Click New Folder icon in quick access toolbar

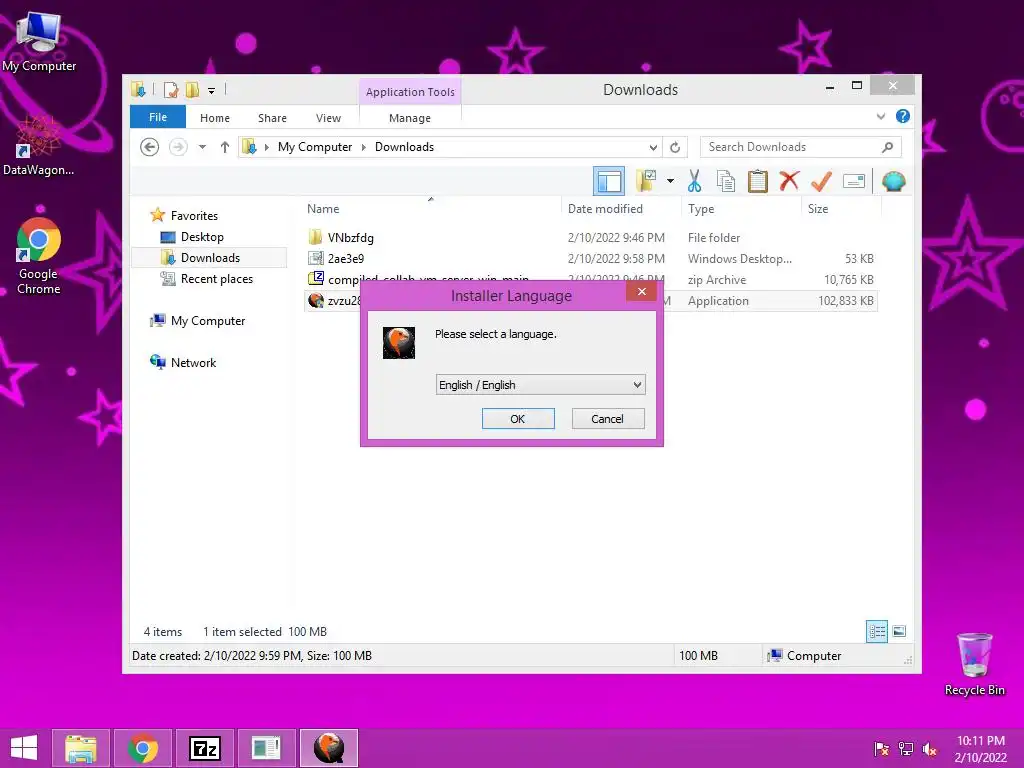192,90
